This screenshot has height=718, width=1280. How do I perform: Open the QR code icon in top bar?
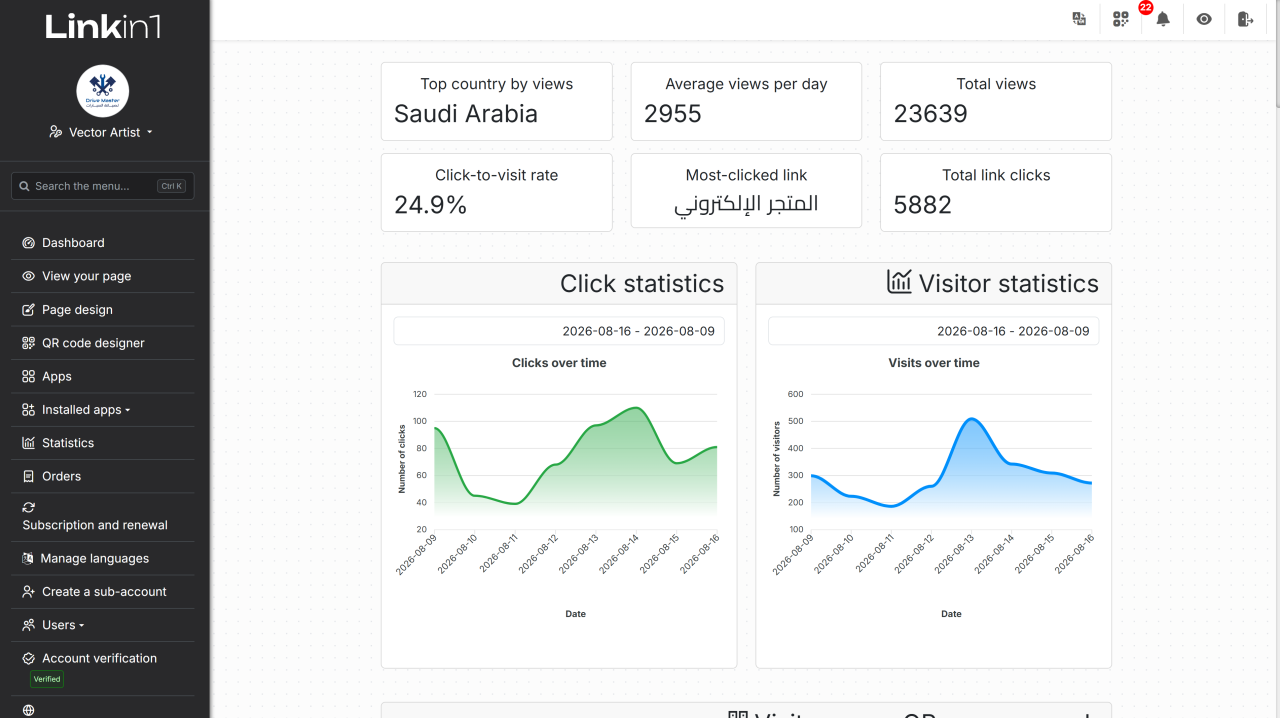point(1121,19)
